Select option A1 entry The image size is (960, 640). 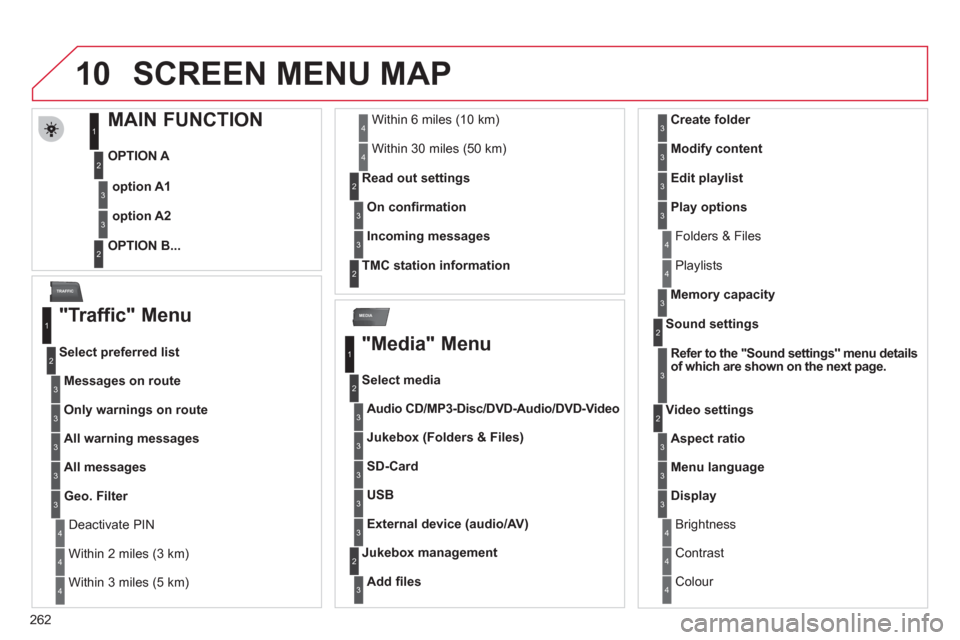pyautogui.click(x=141, y=186)
